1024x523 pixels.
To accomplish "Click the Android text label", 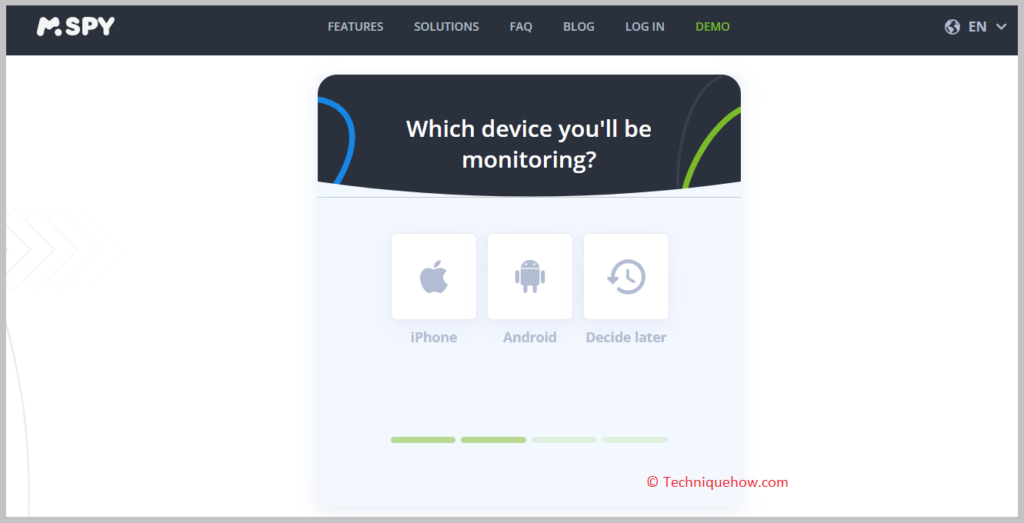I will click(530, 338).
